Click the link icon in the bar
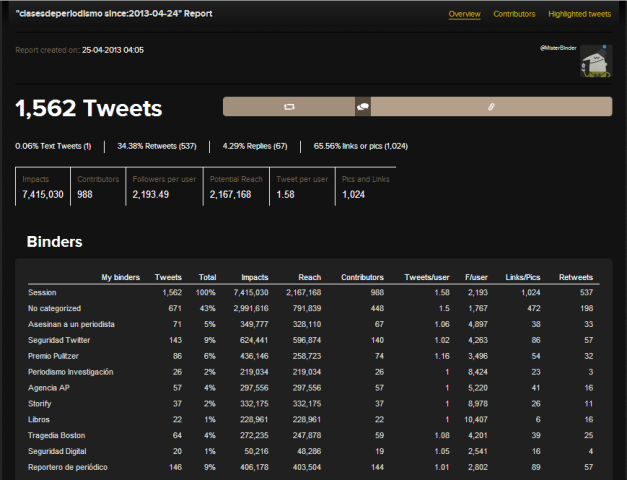 coord(491,106)
